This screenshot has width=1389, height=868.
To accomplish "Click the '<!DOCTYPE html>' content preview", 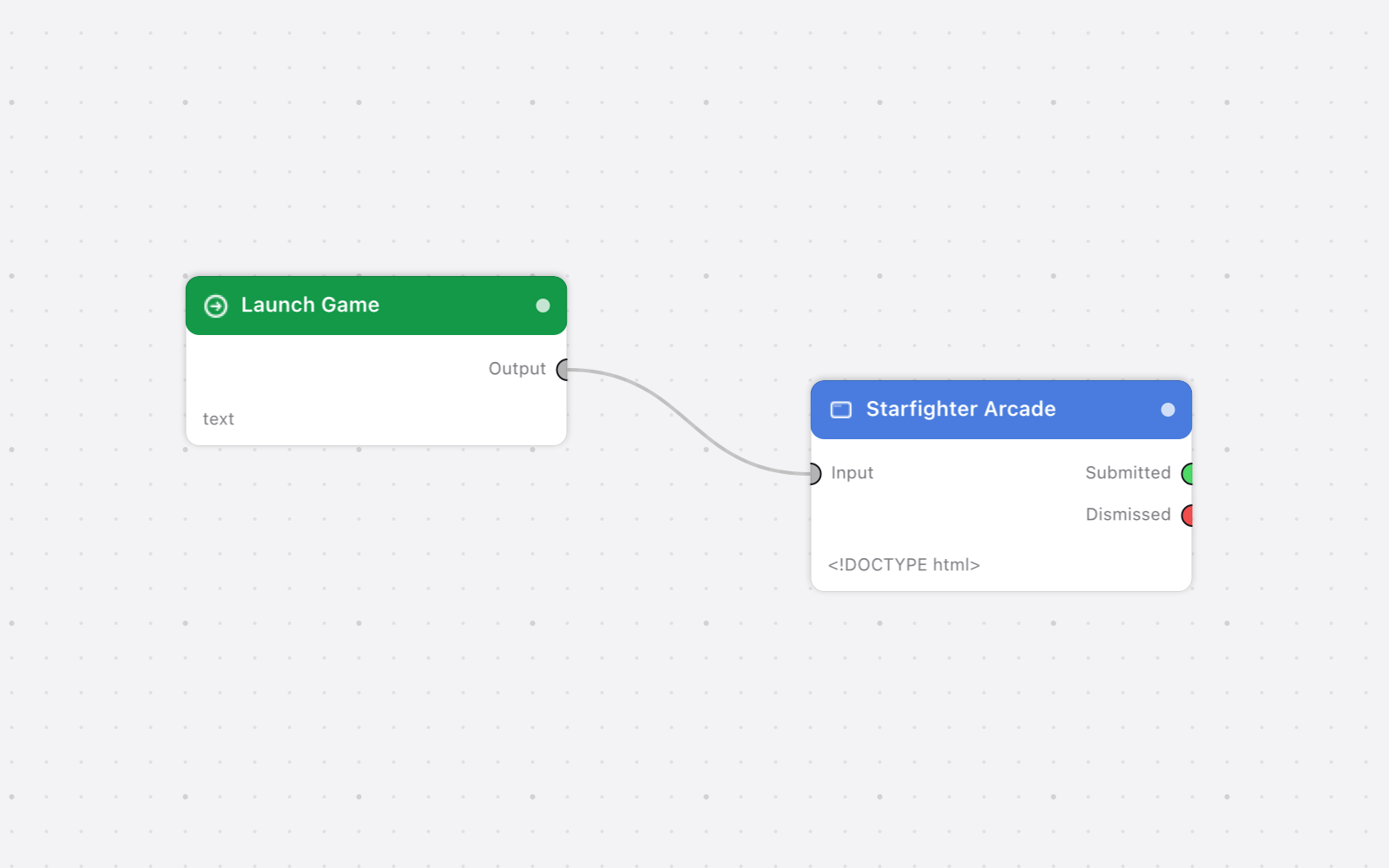I will click(x=904, y=565).
